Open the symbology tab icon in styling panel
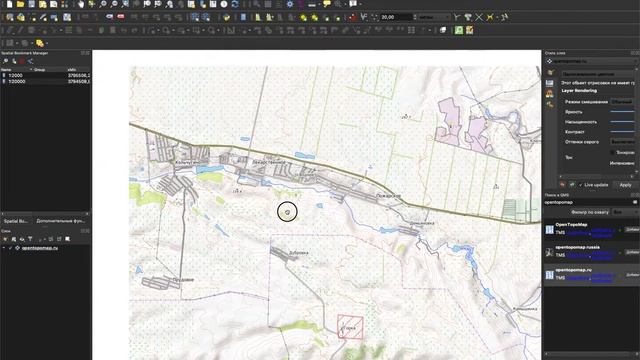The width and height of the screenshot is (640, 360). pyautogui.click(x=550, y=72)
